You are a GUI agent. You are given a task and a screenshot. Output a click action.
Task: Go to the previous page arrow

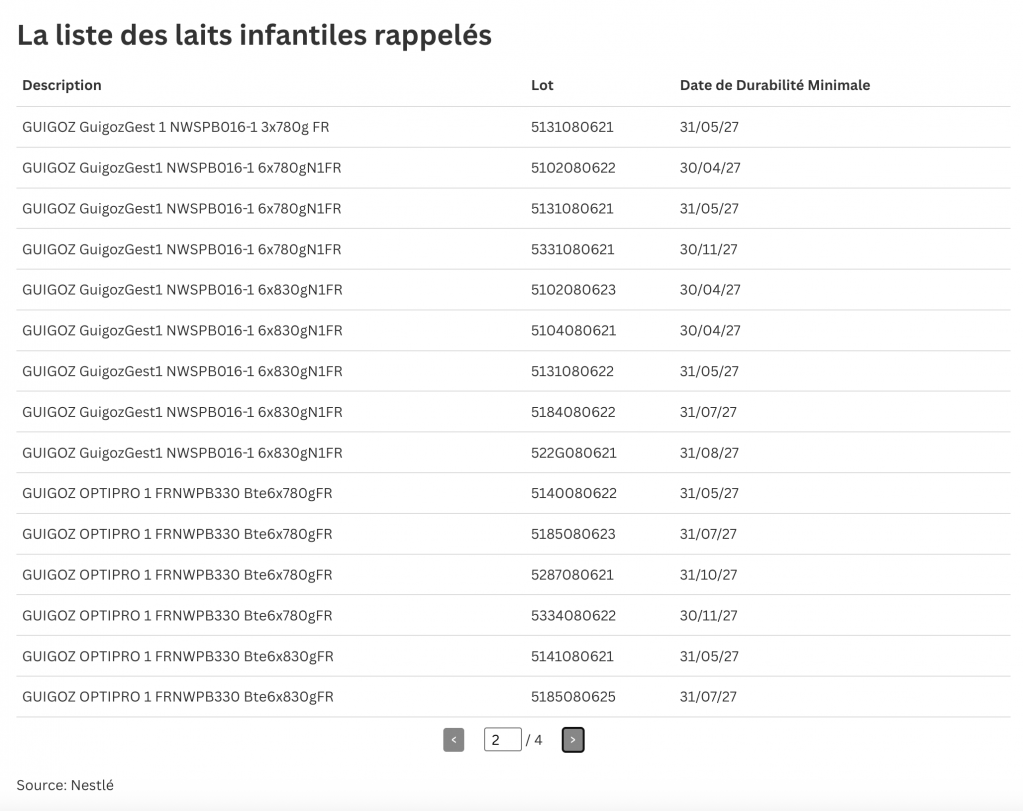[453, 740]
